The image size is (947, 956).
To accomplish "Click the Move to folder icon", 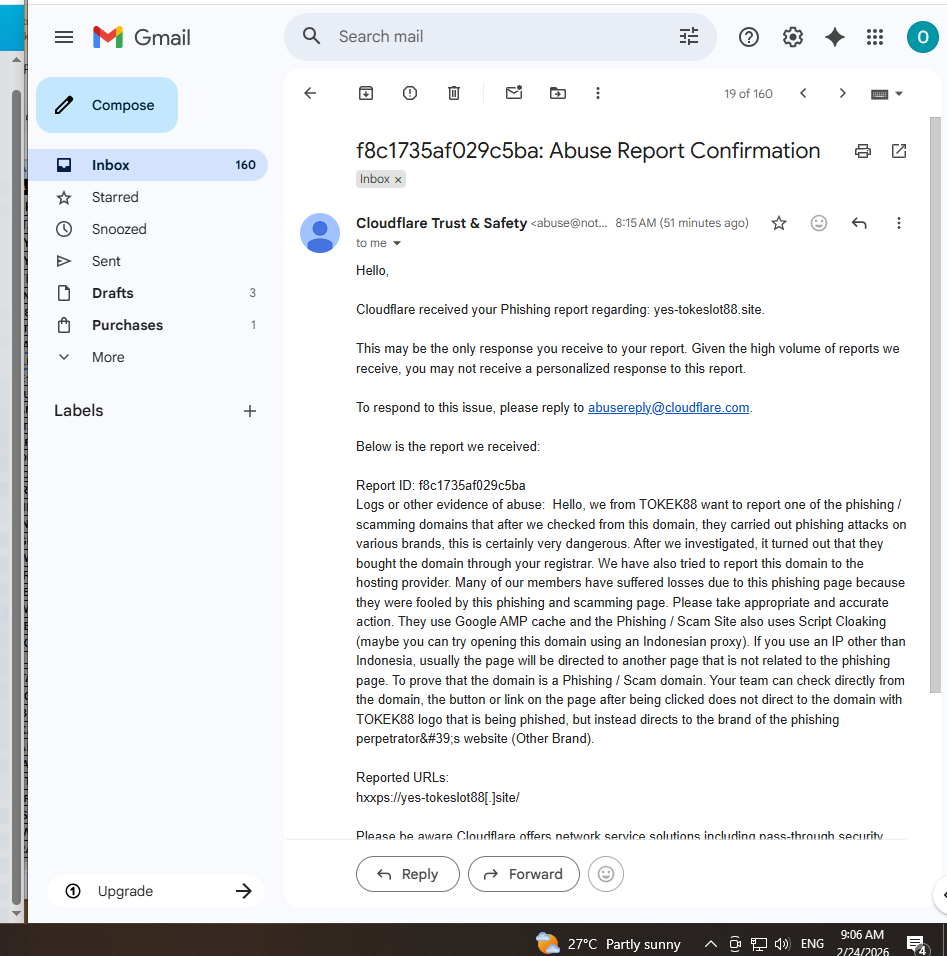I will pos(558,93).
